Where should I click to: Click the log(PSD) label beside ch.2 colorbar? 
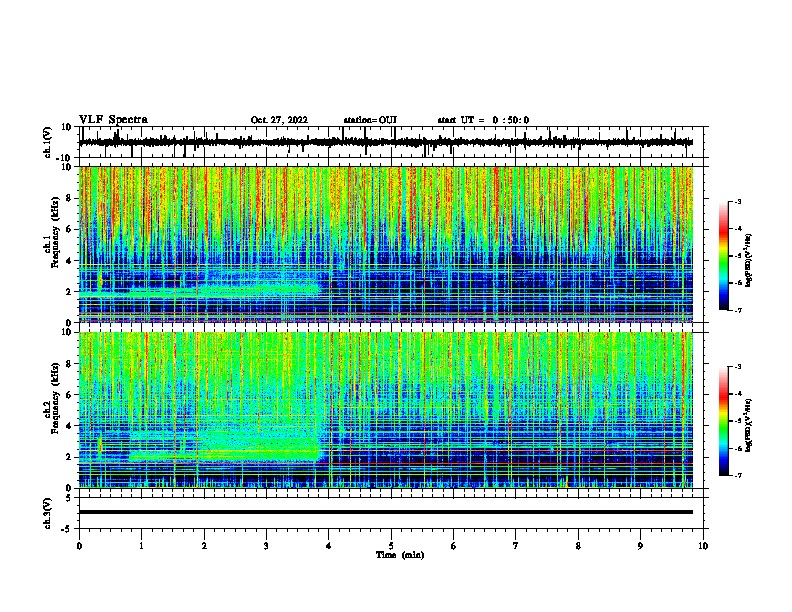point(748,425)
